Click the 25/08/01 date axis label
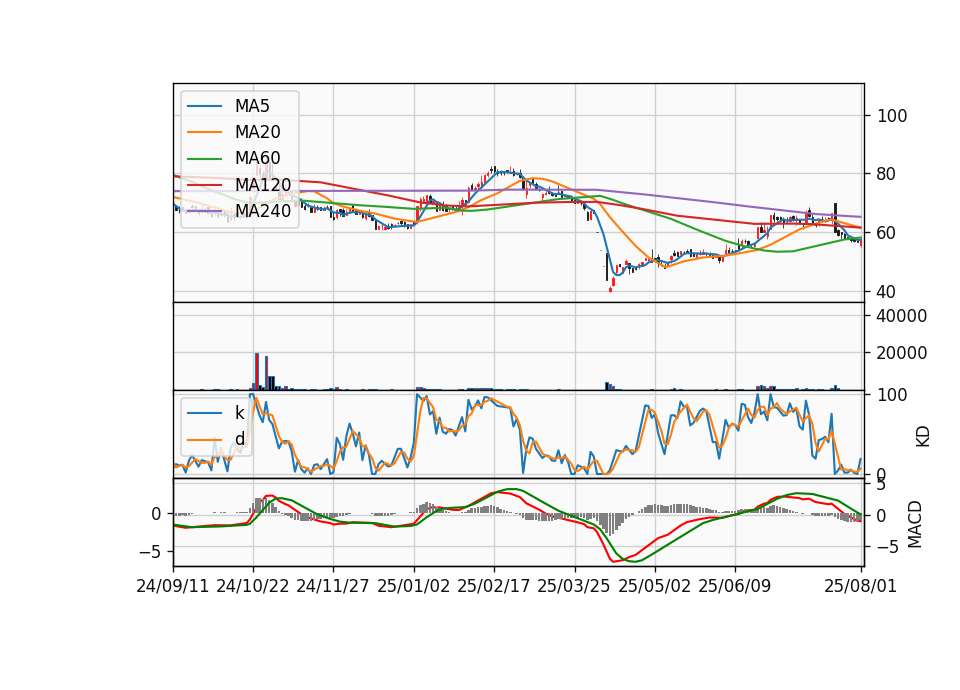Image resolution: width=960 pixels, height=690 pixels. 861,586
